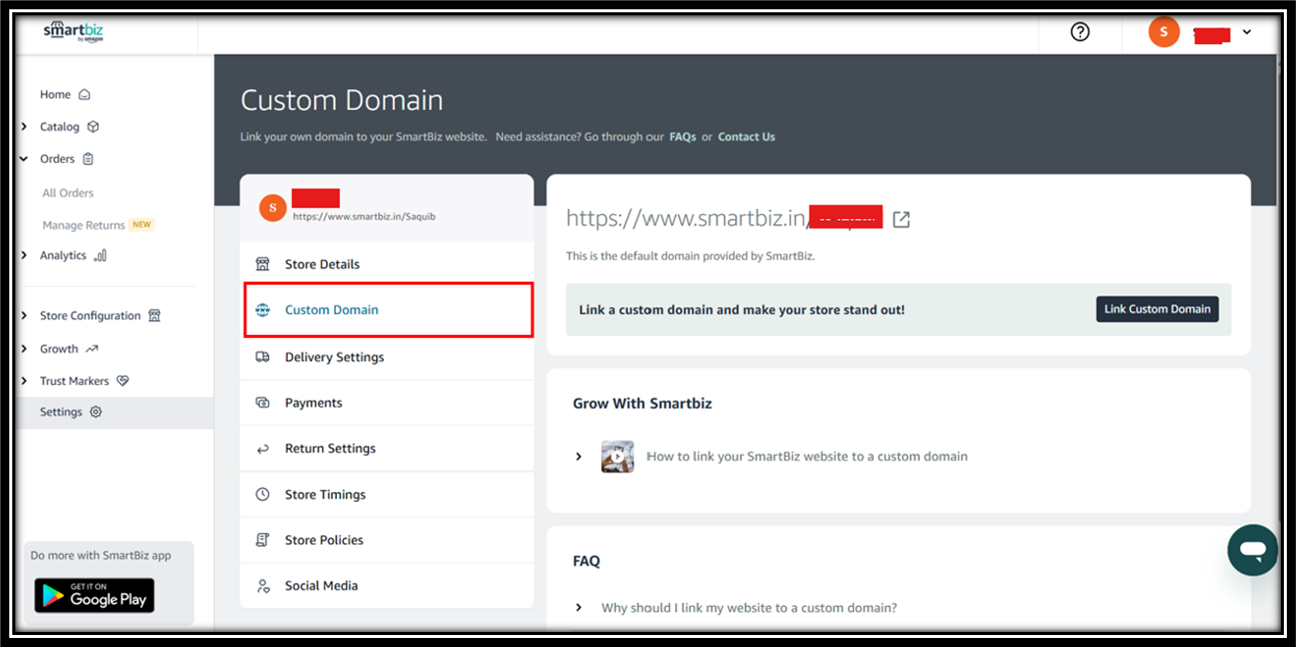This screenshot has width=1296, height=647.
Task: Click the SmartBiz logo
Action: pyautogui.click(x=73, y=32)
